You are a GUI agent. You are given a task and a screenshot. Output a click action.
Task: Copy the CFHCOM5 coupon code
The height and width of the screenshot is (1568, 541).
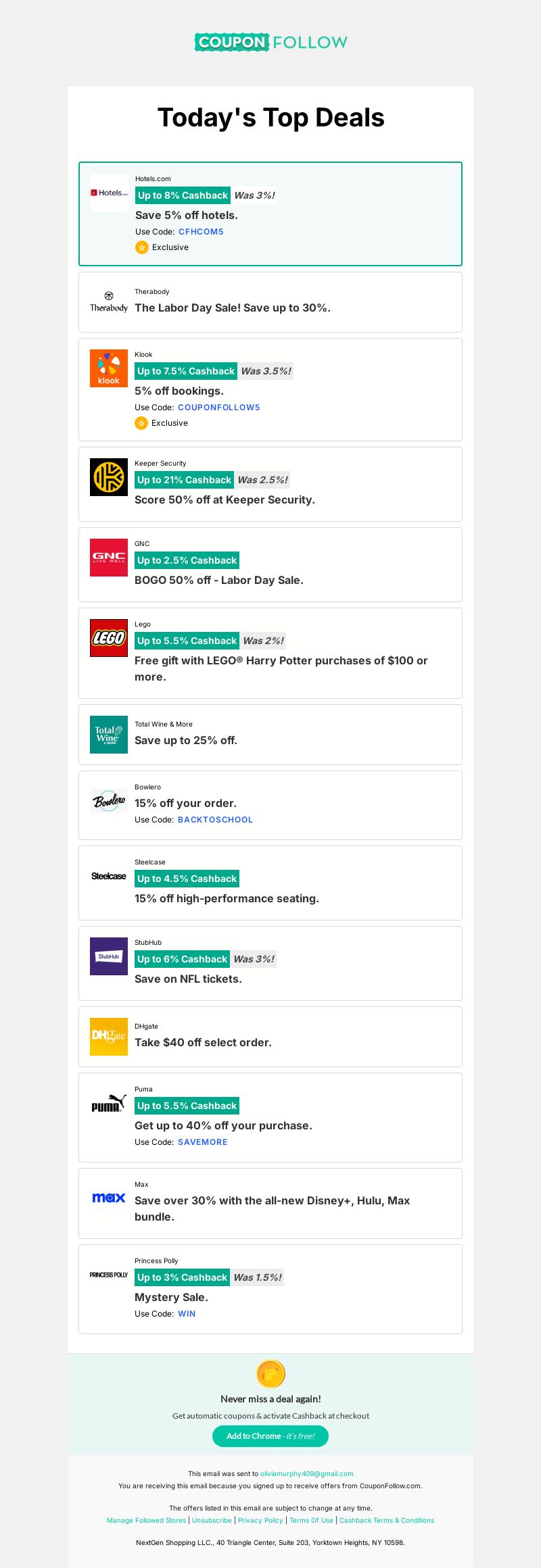pyautogui.click(x=201, y=232)
